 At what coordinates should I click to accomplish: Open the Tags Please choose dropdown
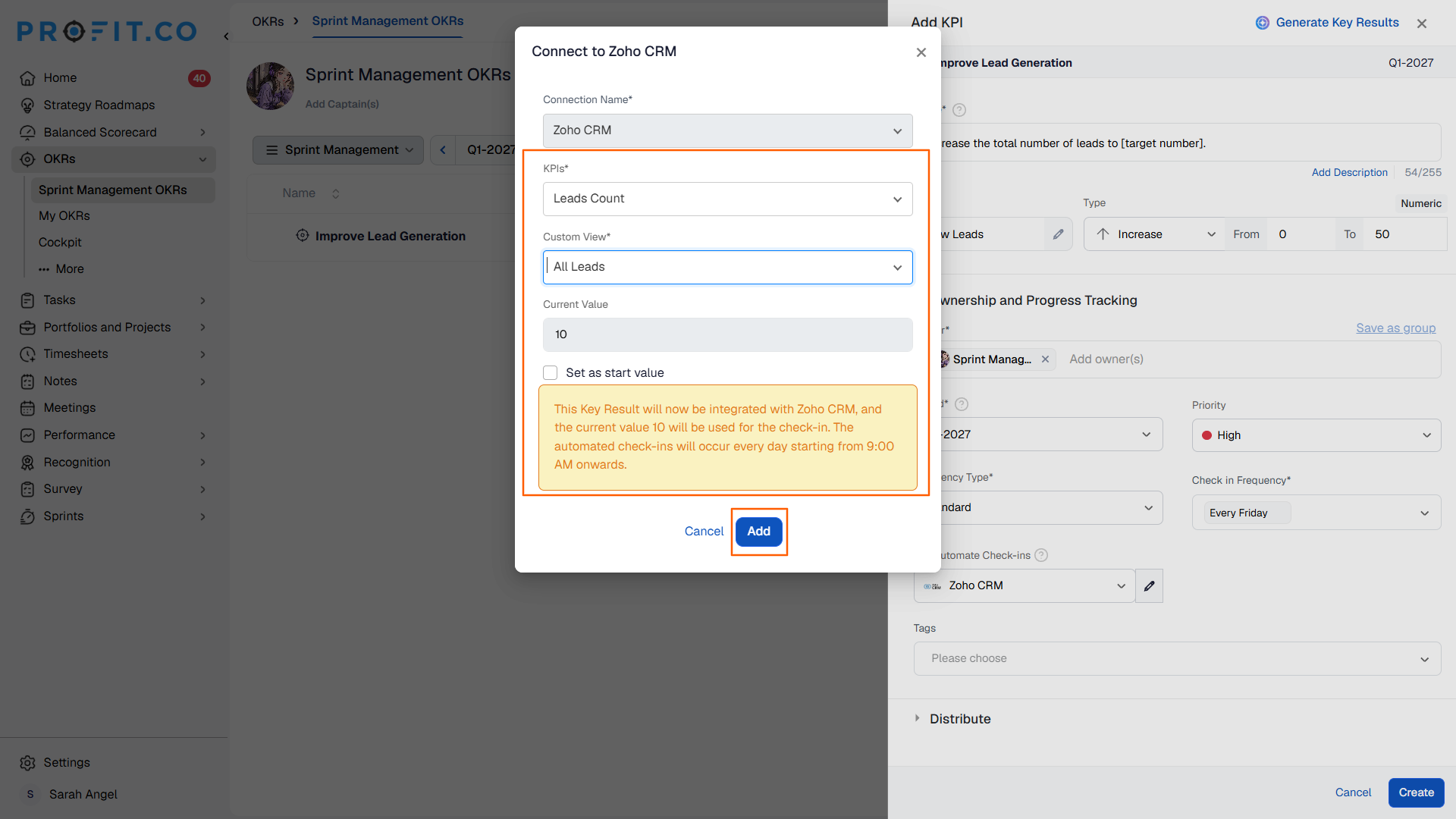click(1177, 658)
